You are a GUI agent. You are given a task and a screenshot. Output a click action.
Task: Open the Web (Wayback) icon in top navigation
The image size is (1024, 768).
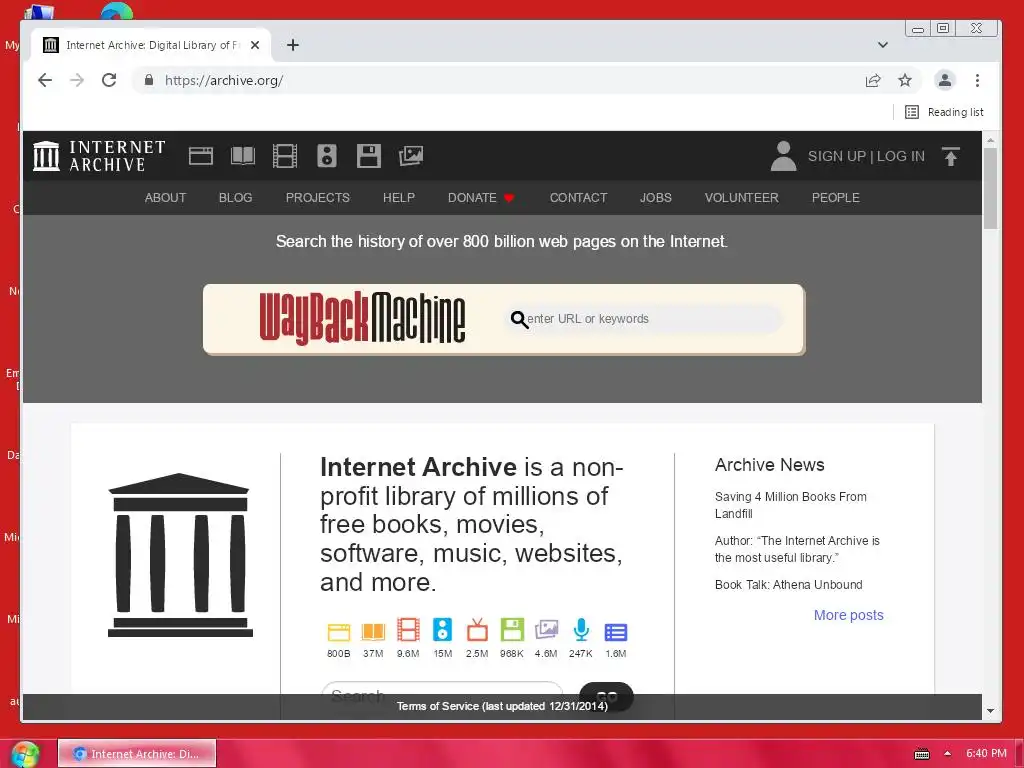200,156
